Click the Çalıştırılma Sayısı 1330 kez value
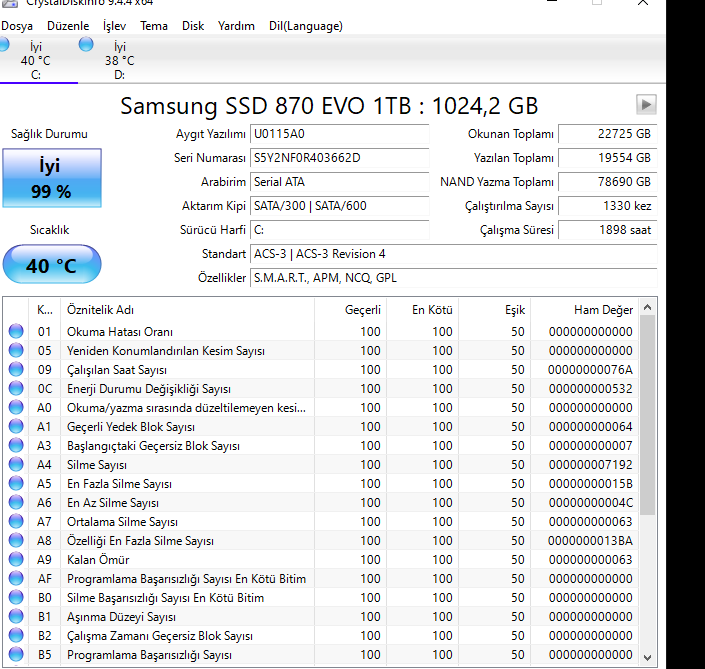Image resolution: width=705 pixels, height=669 pixels. [607, 206]
